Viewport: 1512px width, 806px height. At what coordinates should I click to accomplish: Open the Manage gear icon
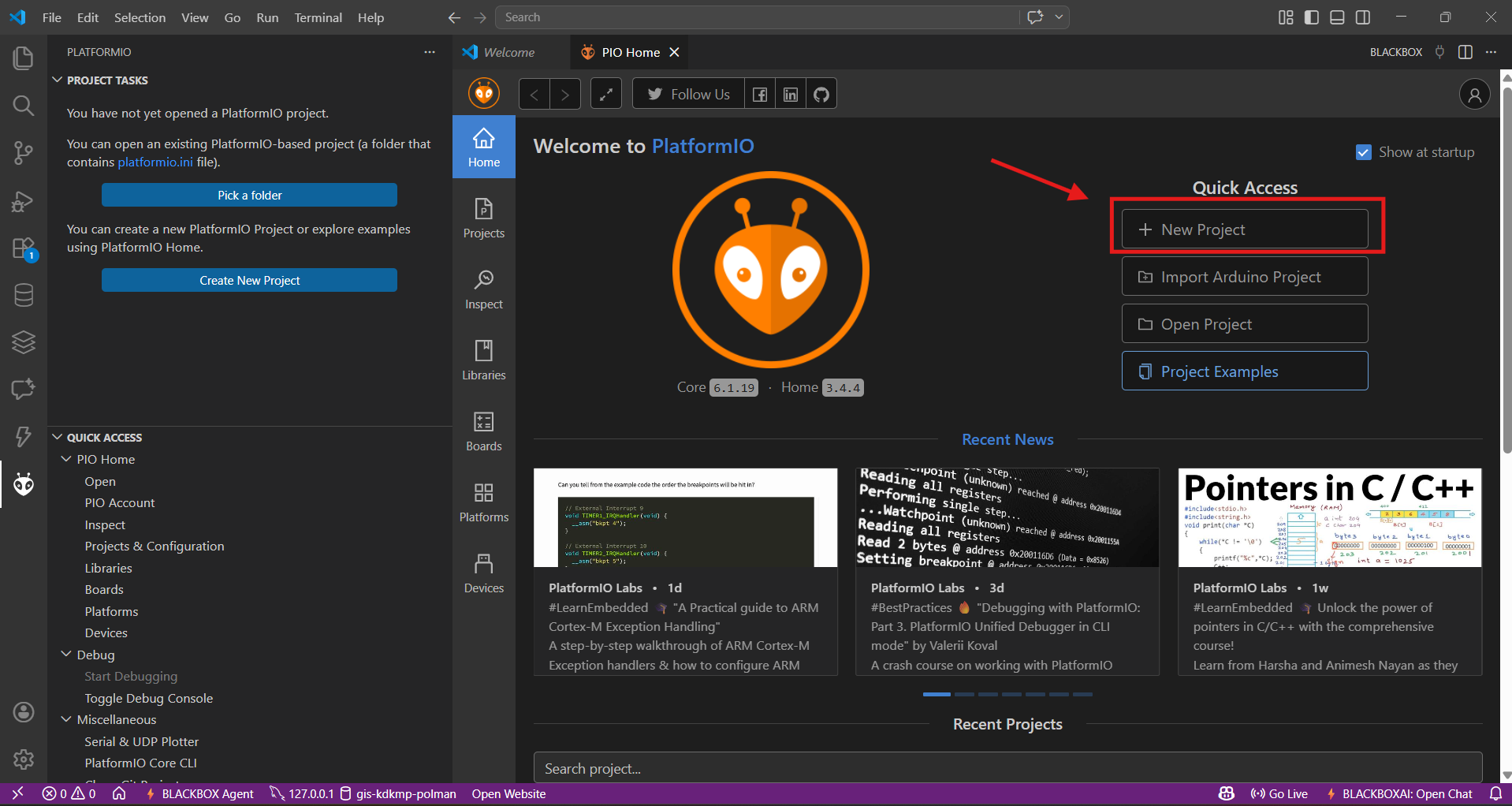tap(24, 759)
